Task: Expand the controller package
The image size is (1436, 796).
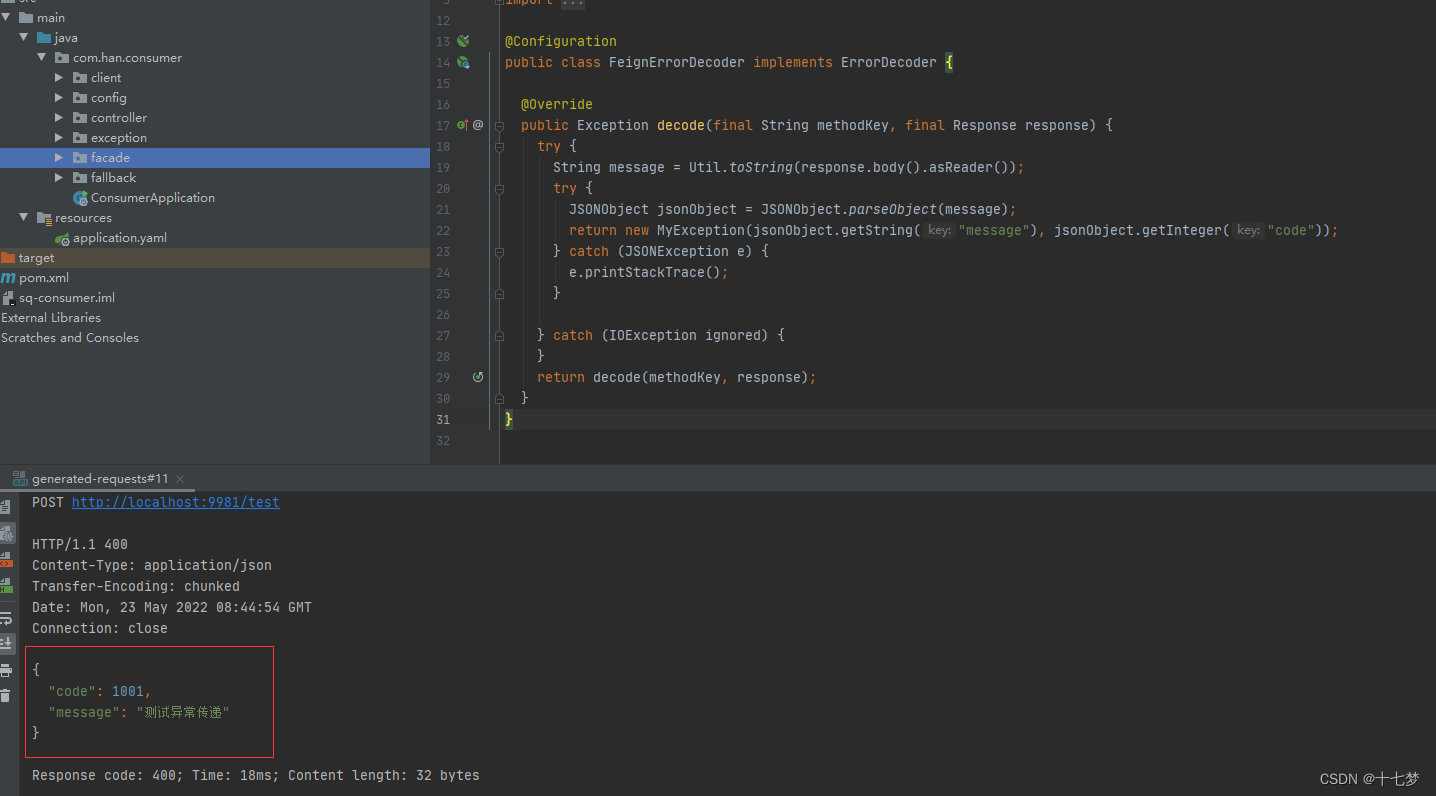Action: tap(60, 118)
